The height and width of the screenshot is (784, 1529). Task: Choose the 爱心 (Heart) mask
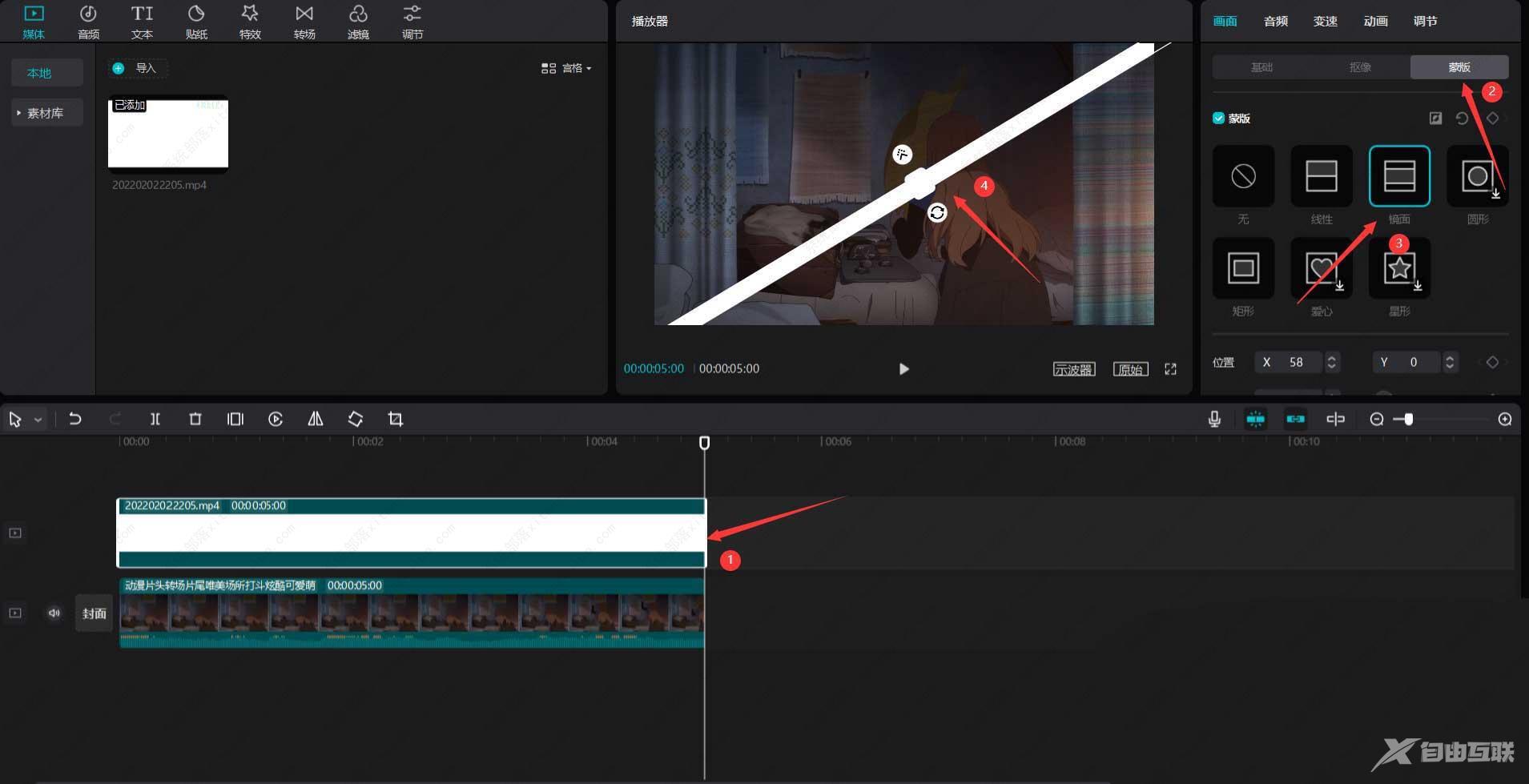pyautogui.click(x=1322, y=268)
